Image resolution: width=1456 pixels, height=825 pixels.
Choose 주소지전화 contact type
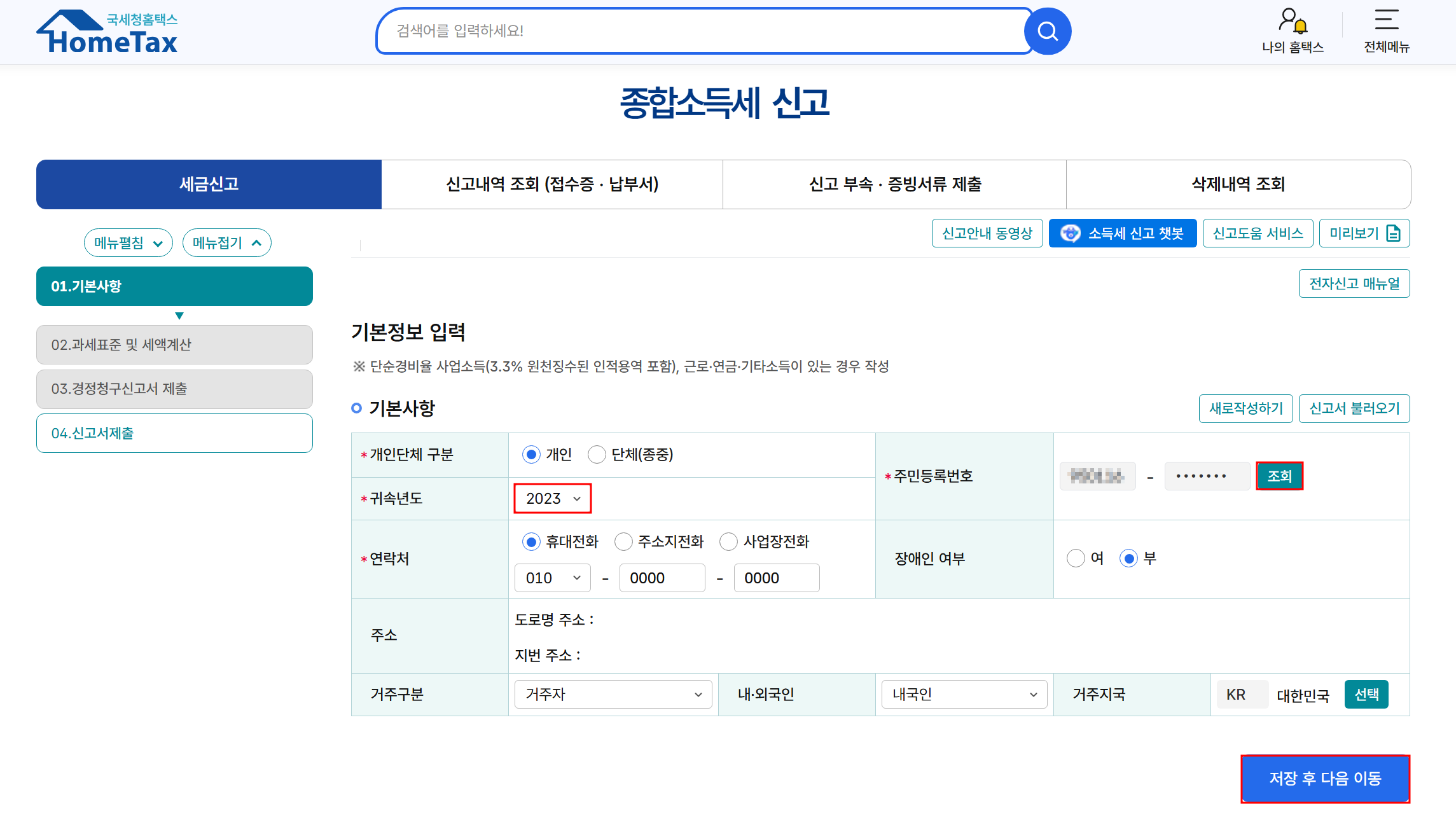coord(624,542)
